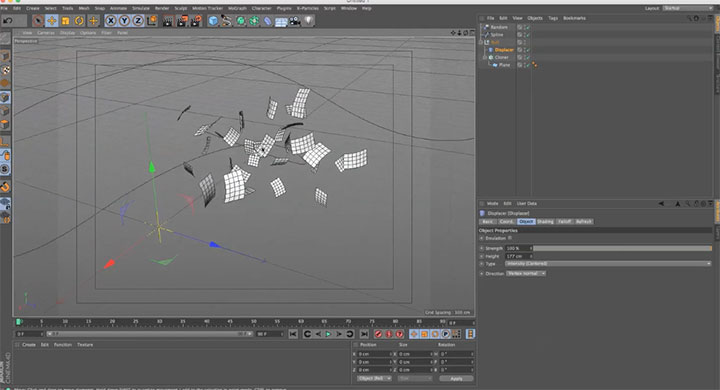Play the animation forwards
Screen dimensions: 720x390
click(x=328, y=334)
